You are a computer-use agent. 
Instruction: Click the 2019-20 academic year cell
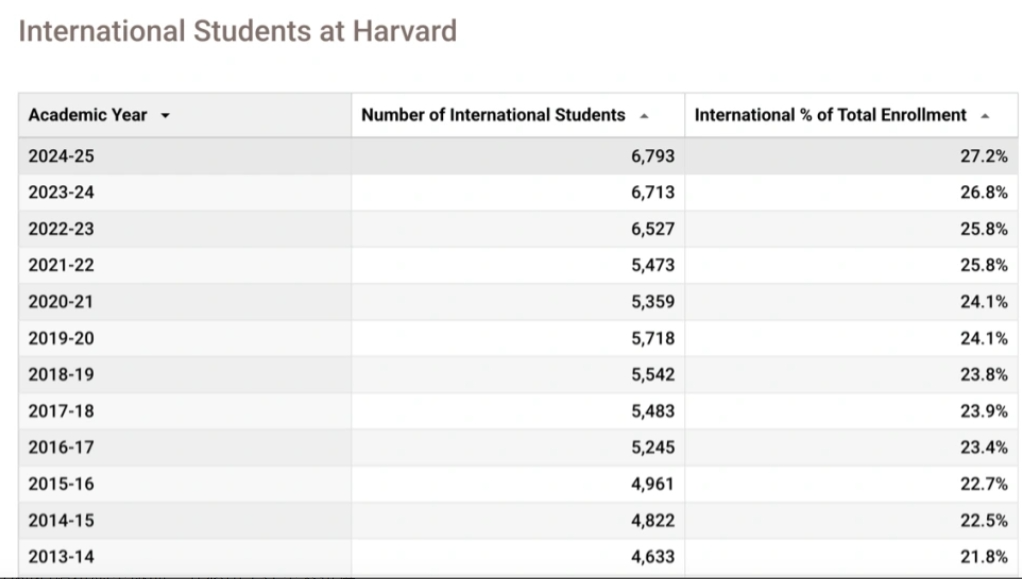[61, 338]
